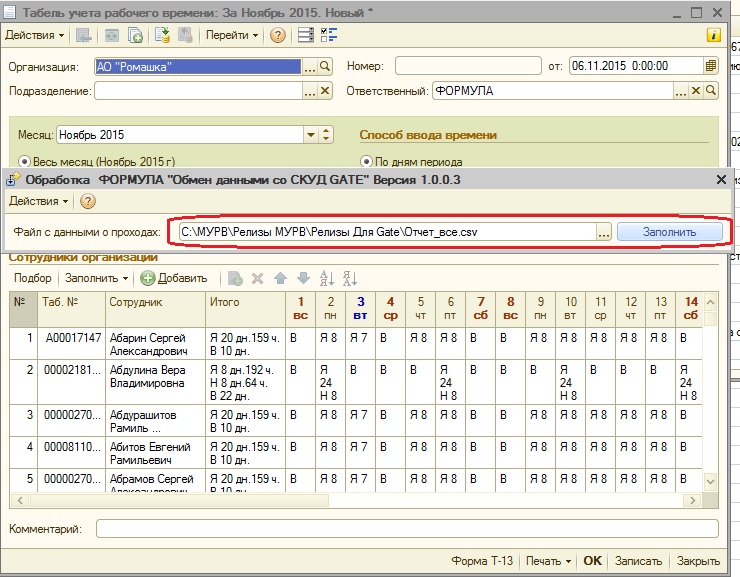This screenshot has height=577, width=740.
Task: Open magnifier for Ответственный field
Action: (711, 91)
